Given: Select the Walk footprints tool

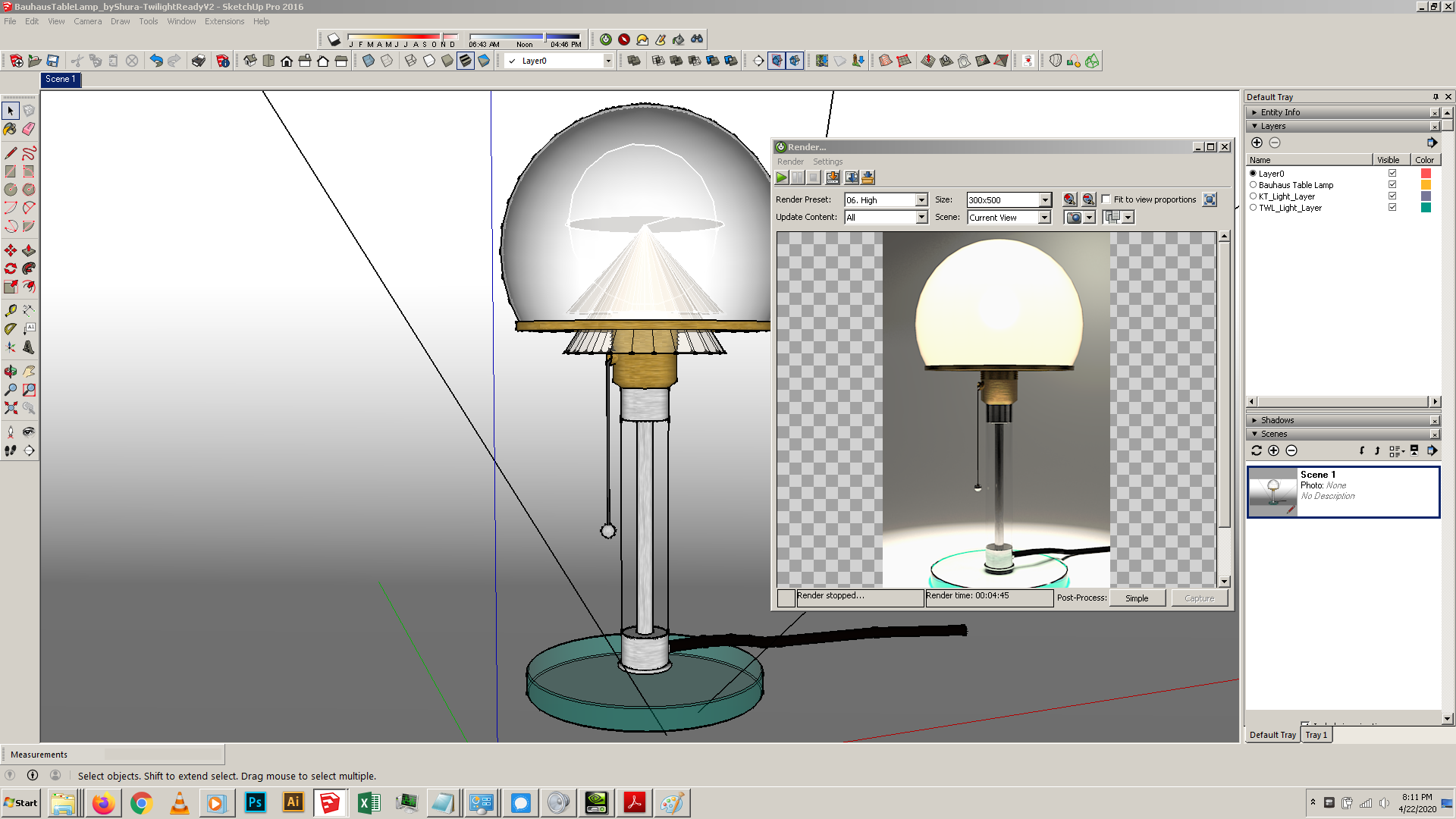Looking at the screenshot, I should click(11, 450).
